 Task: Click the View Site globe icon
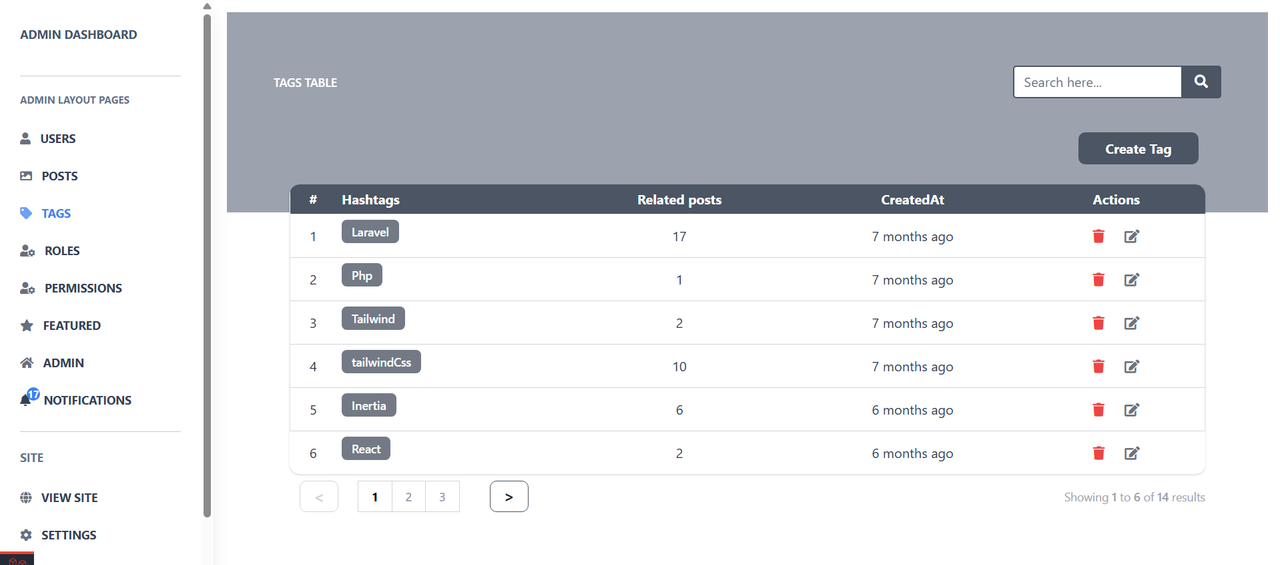coord(26,498)
